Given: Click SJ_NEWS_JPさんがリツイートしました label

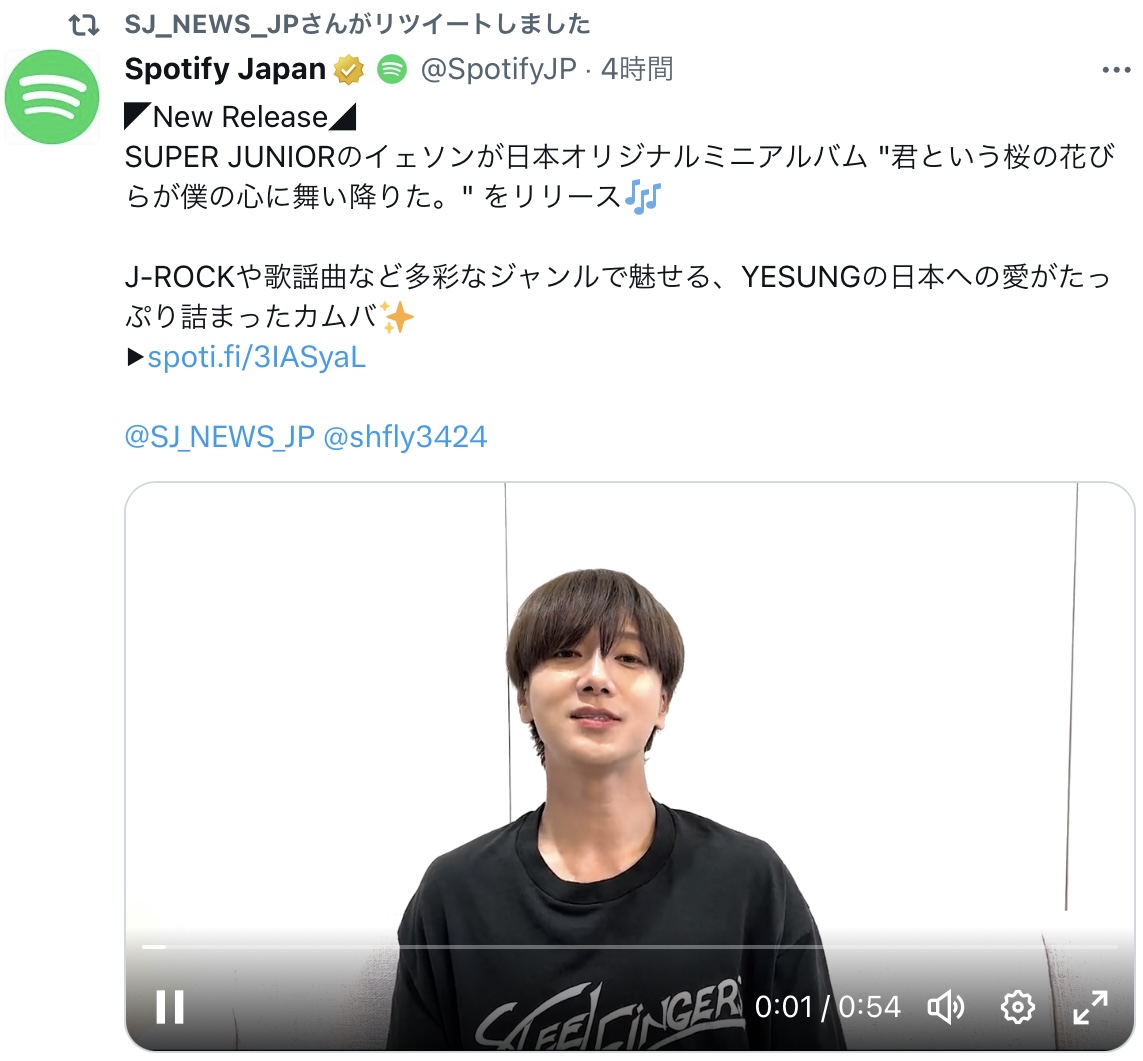Looking at the screenshot, I should tap(357, 25).
